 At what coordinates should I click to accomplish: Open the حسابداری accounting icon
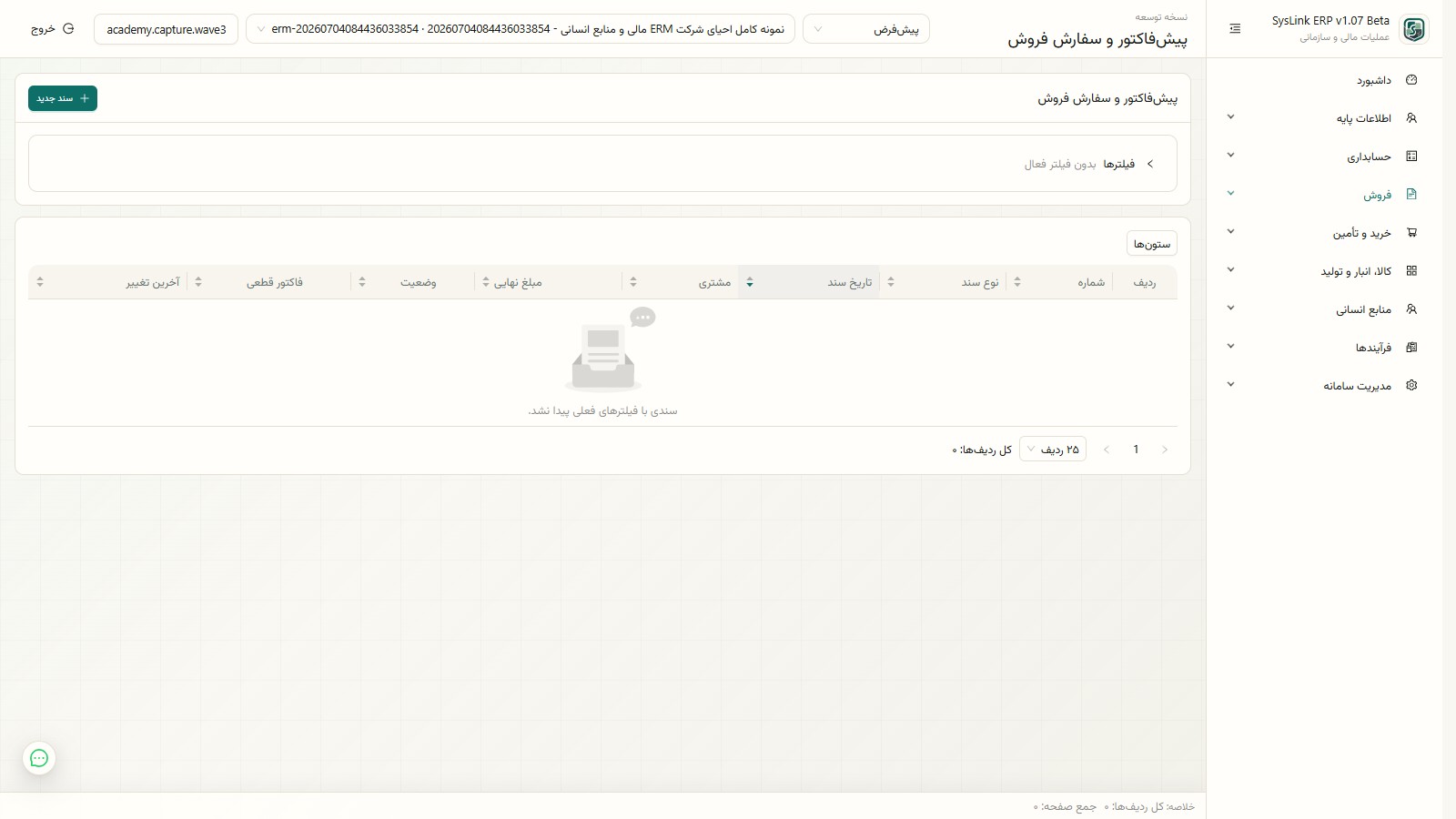[1411, 157]
